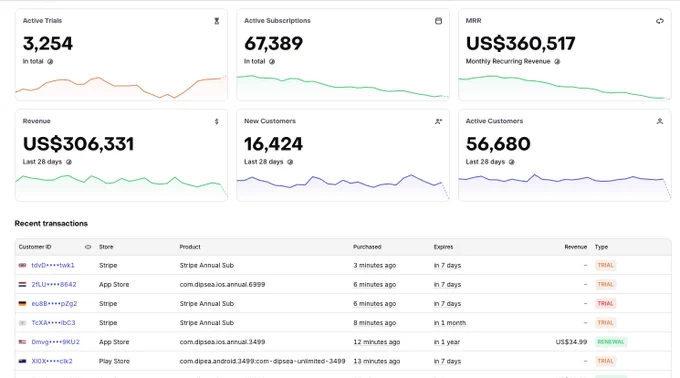Viewport: 680px width, 378px height.
Task: Click the Store column header
Action: [106, 247]
